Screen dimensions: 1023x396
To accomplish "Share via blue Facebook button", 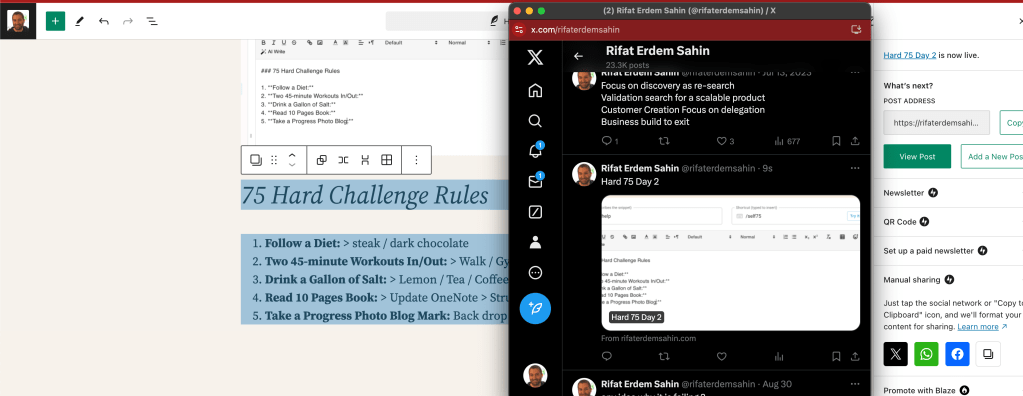I will click(x=957, y=354).
